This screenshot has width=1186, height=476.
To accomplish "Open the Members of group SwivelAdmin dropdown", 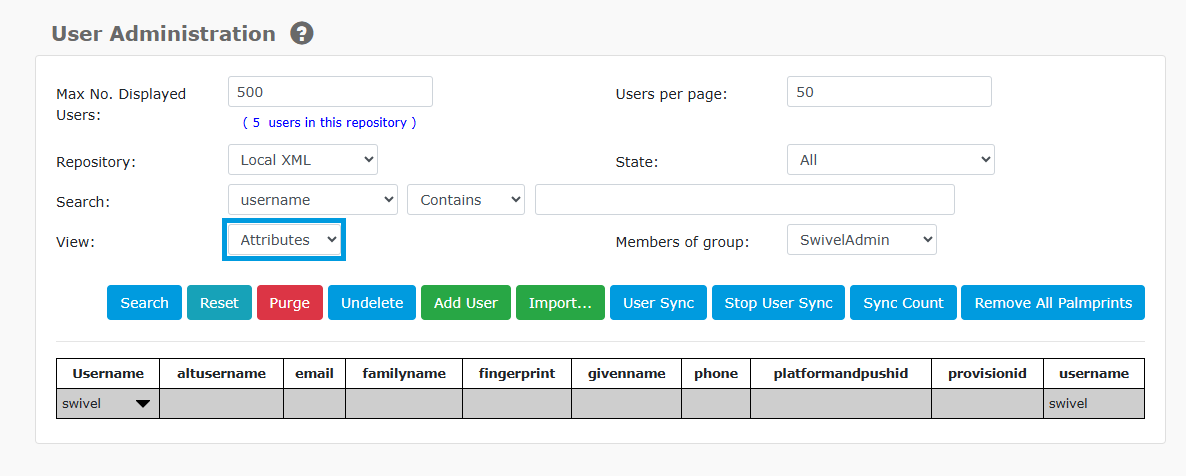I will click(x=862, y=240).
